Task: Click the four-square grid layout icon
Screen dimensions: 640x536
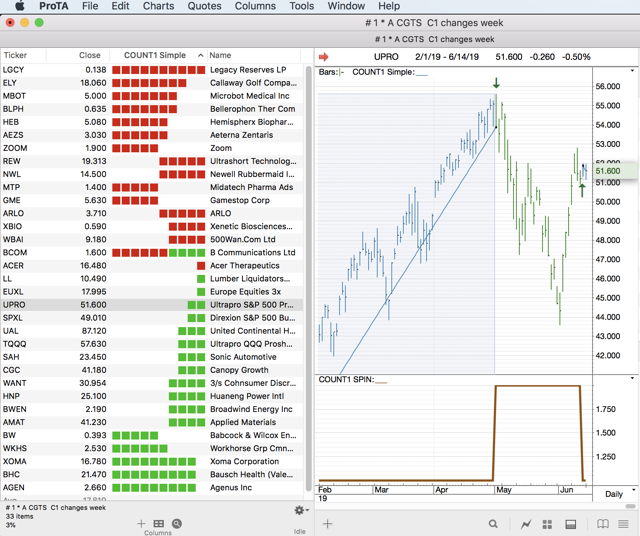Action: pos(547,524)
